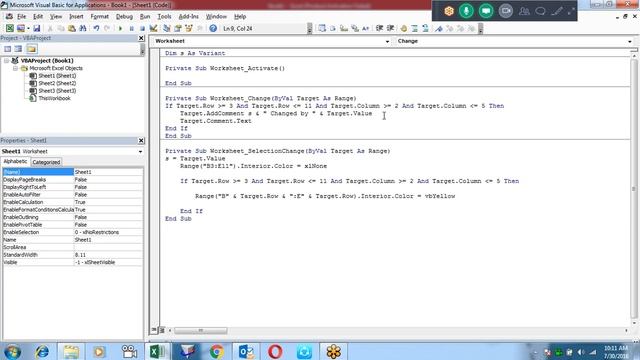
Task: Switch to Procedure View button
Action: click(154, 330)
